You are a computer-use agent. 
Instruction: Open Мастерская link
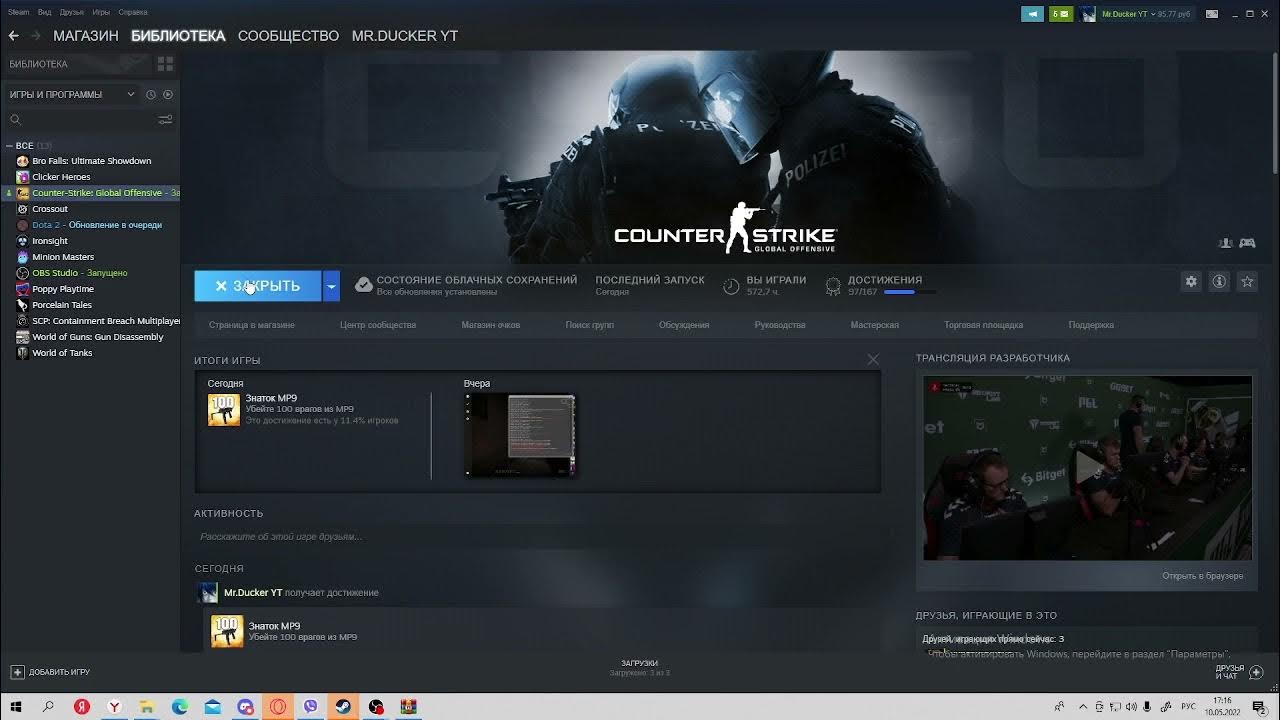tap(875, 325)
